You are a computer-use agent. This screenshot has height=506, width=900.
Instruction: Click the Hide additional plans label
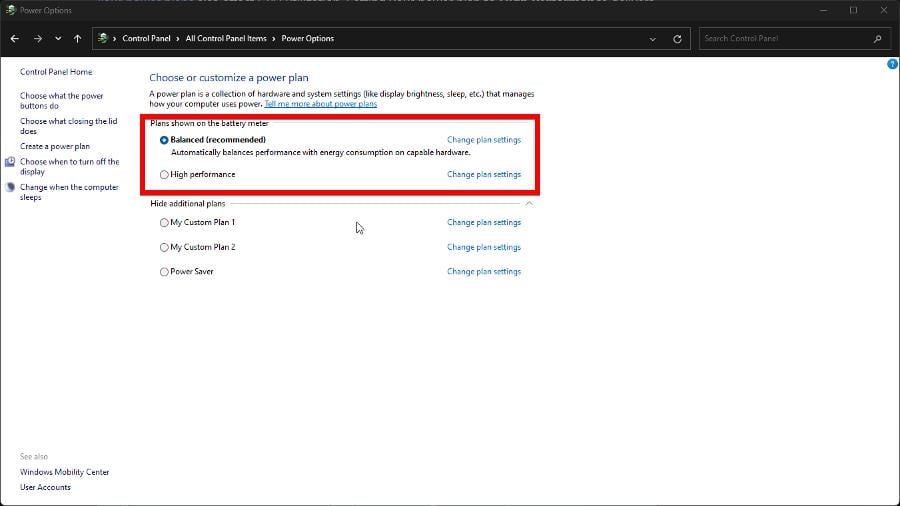click(x=188, y=204)
